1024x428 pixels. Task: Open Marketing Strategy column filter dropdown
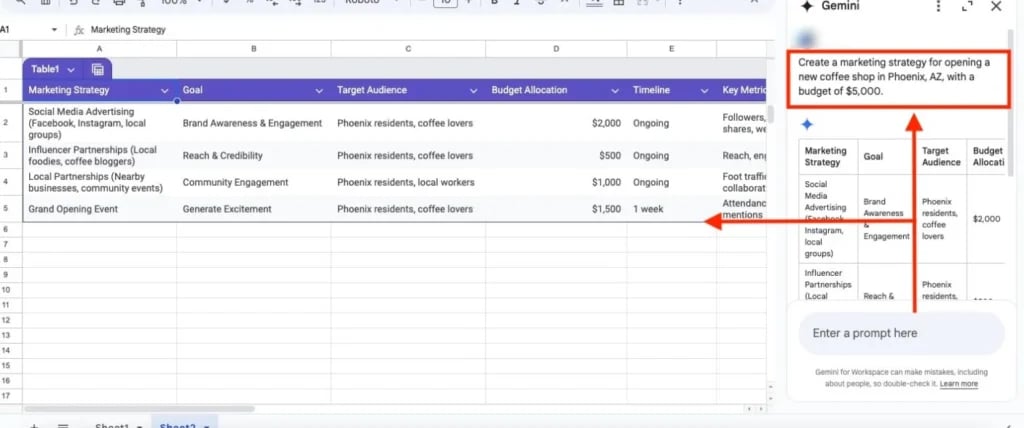[165, 91]
